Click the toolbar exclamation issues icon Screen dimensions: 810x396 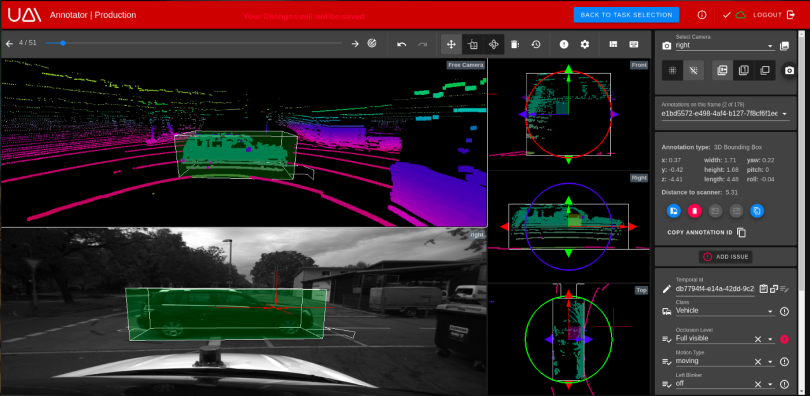(564, 44)
